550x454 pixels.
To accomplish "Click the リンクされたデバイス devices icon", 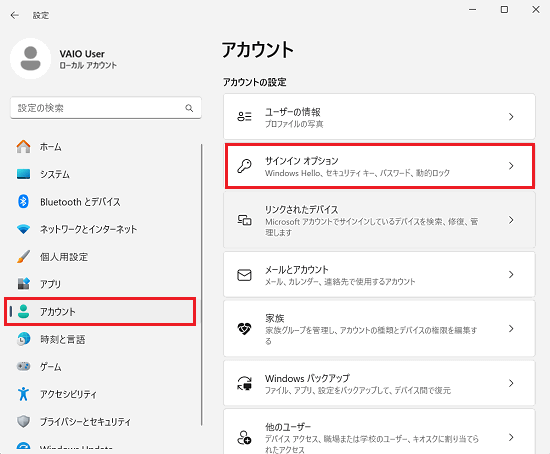I will 244,220.
